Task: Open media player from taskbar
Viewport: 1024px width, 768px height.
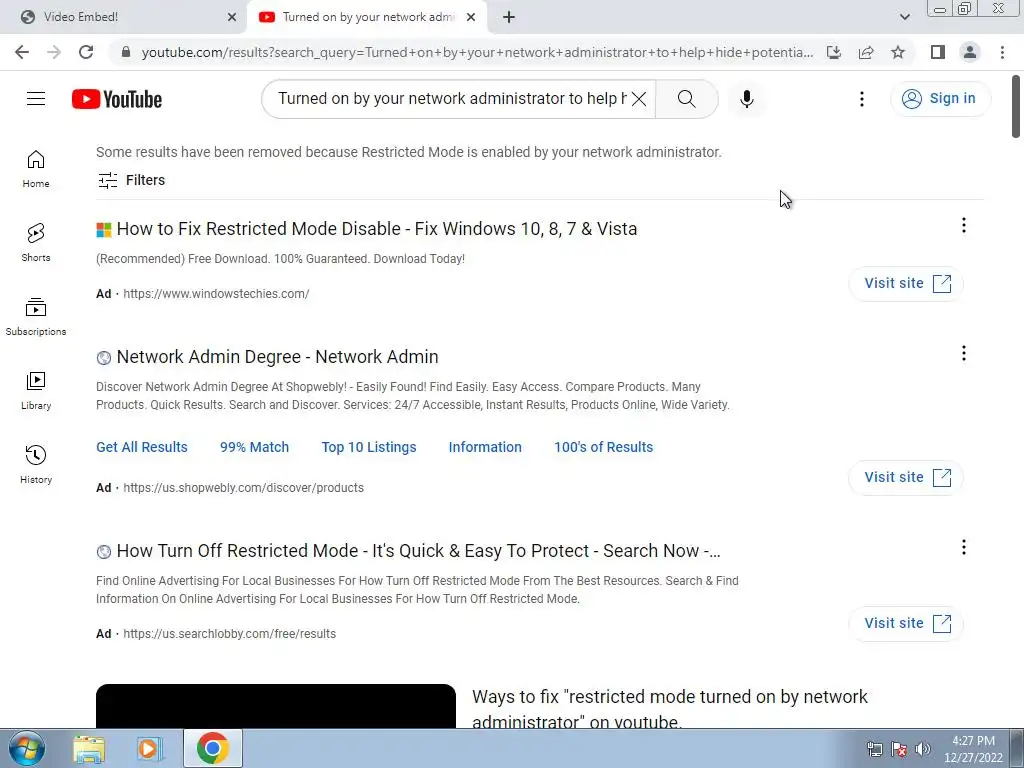Action: click(x=149, y=748)
